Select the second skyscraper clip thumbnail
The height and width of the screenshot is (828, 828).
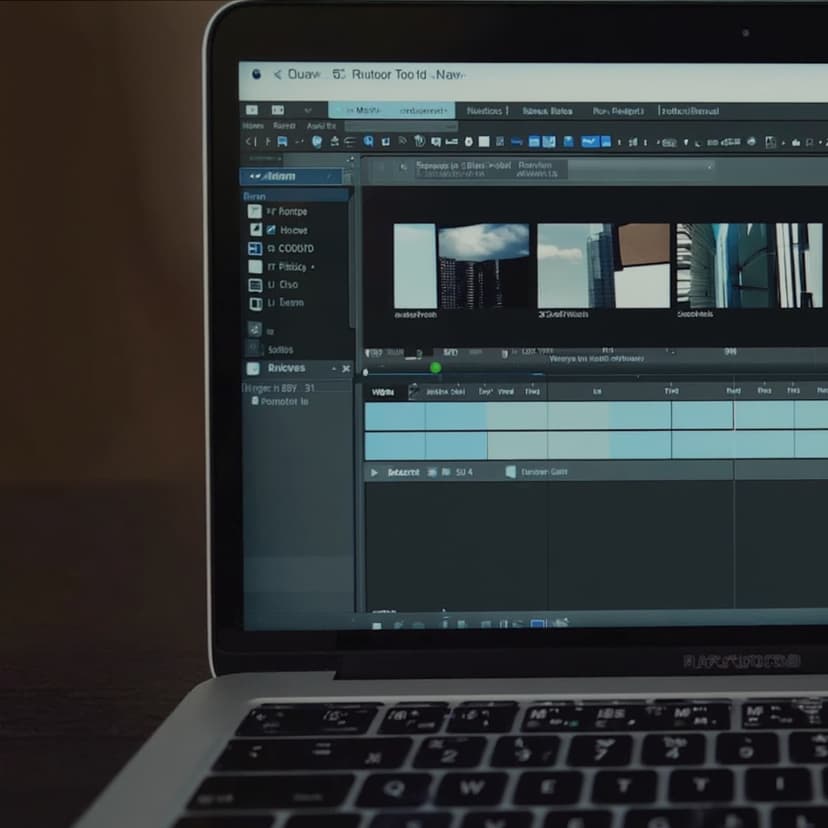pos(603,266)
